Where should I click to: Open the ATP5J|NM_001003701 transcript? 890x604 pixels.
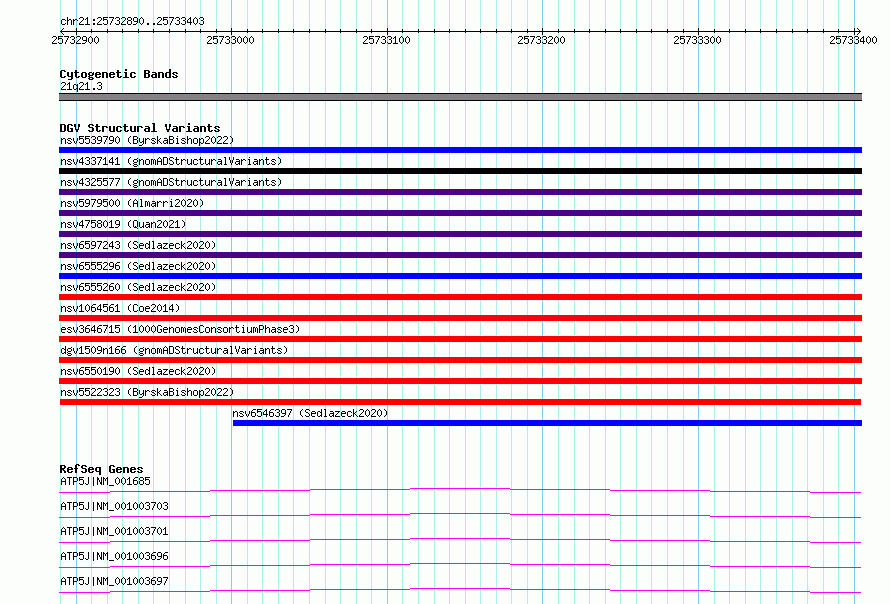114,531
